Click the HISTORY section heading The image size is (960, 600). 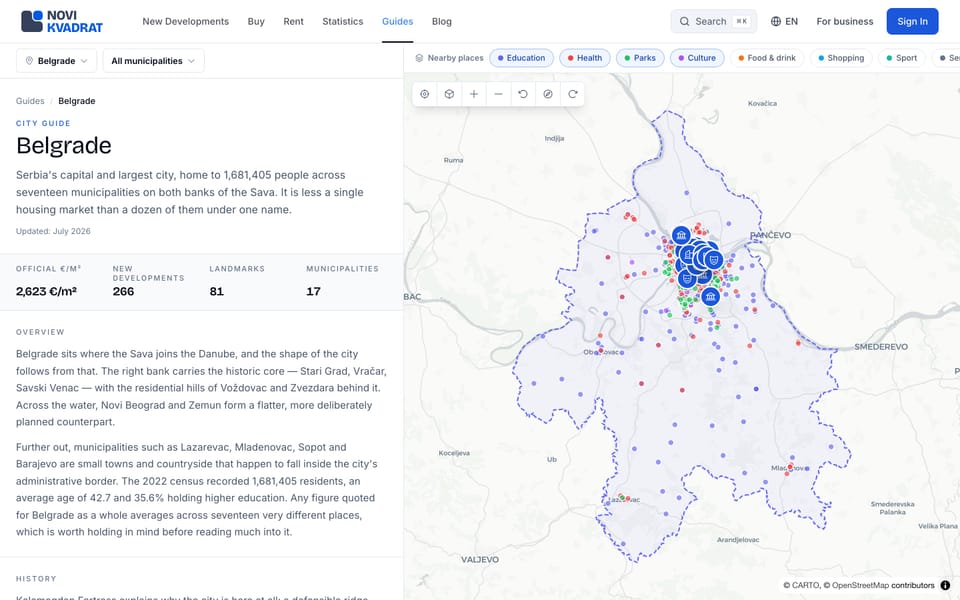36,579
